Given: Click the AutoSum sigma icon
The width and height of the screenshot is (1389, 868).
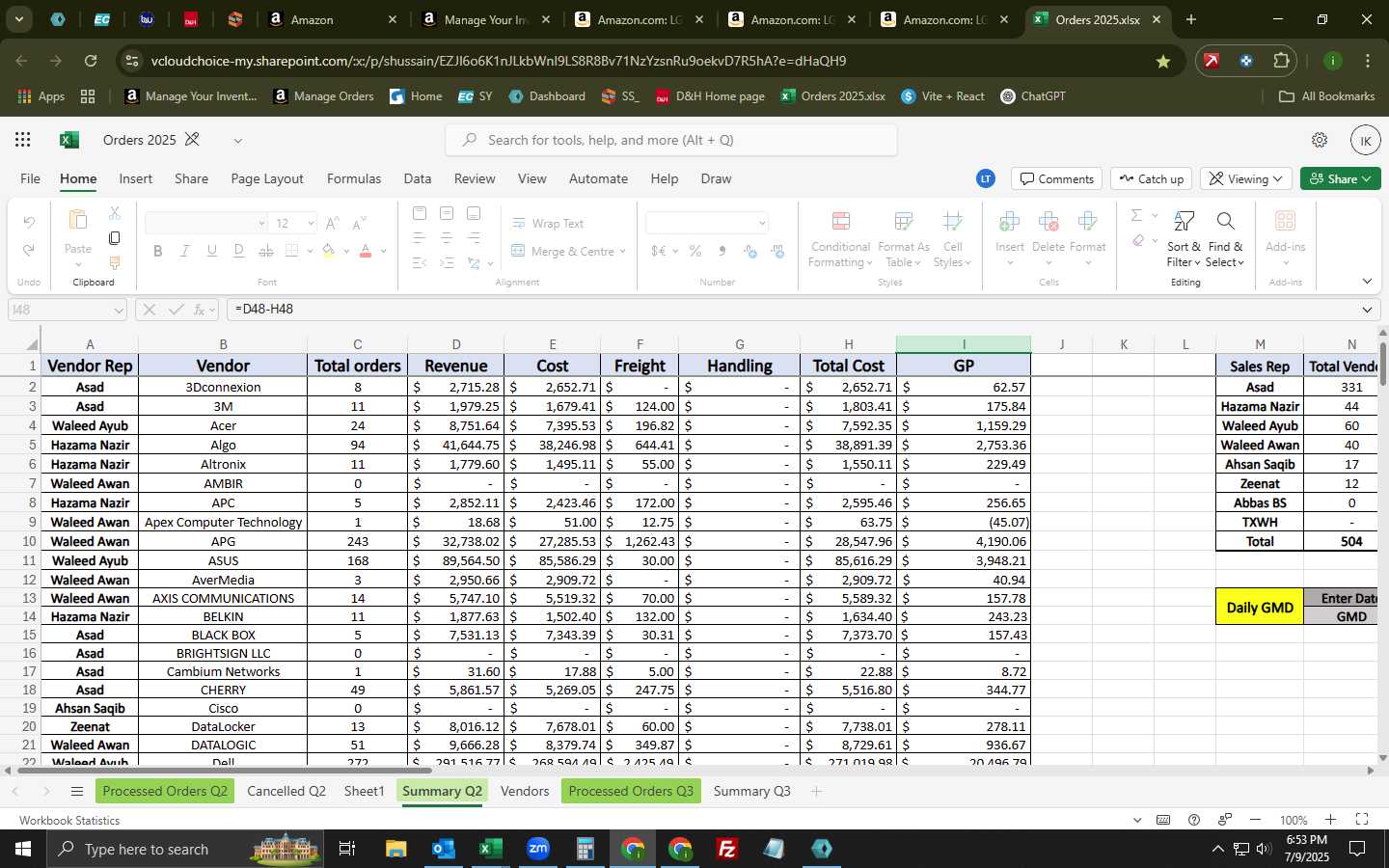Looking at the screenshot, I should (1136, 215).
